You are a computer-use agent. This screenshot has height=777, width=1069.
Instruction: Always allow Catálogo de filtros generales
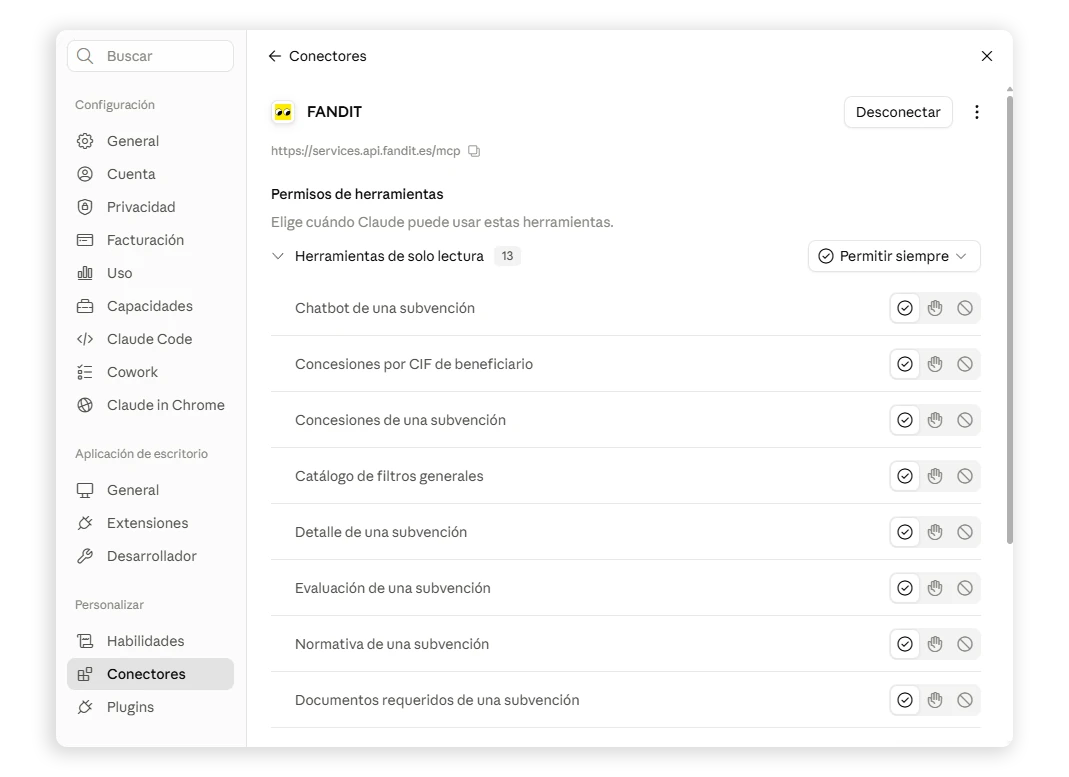coord(905,476)
